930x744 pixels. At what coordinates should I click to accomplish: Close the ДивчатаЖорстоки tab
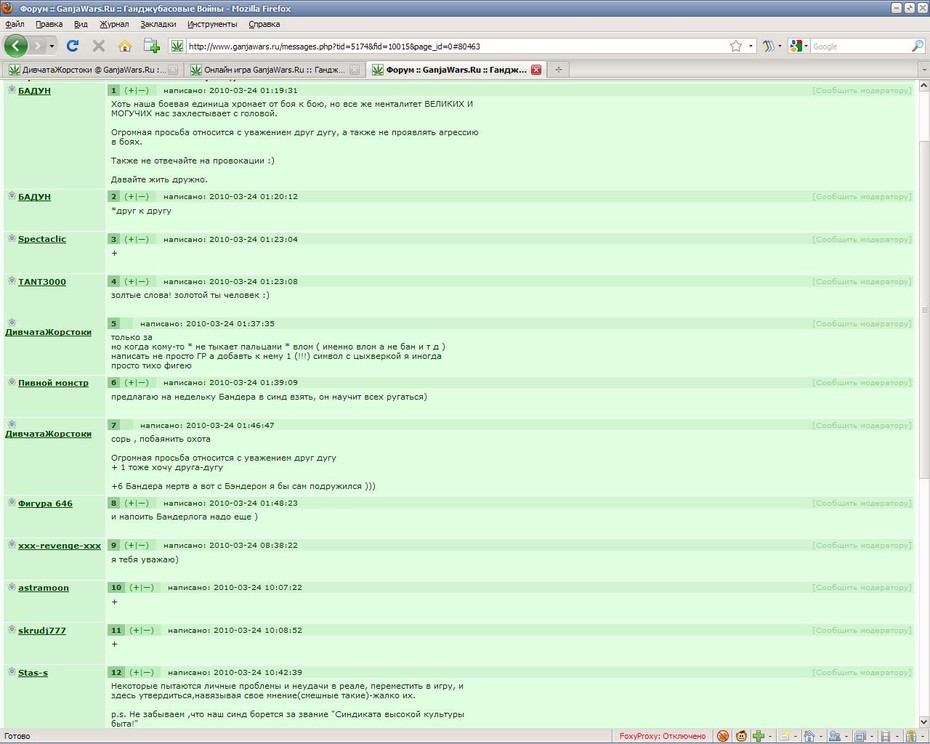click(x=173, y=70)
